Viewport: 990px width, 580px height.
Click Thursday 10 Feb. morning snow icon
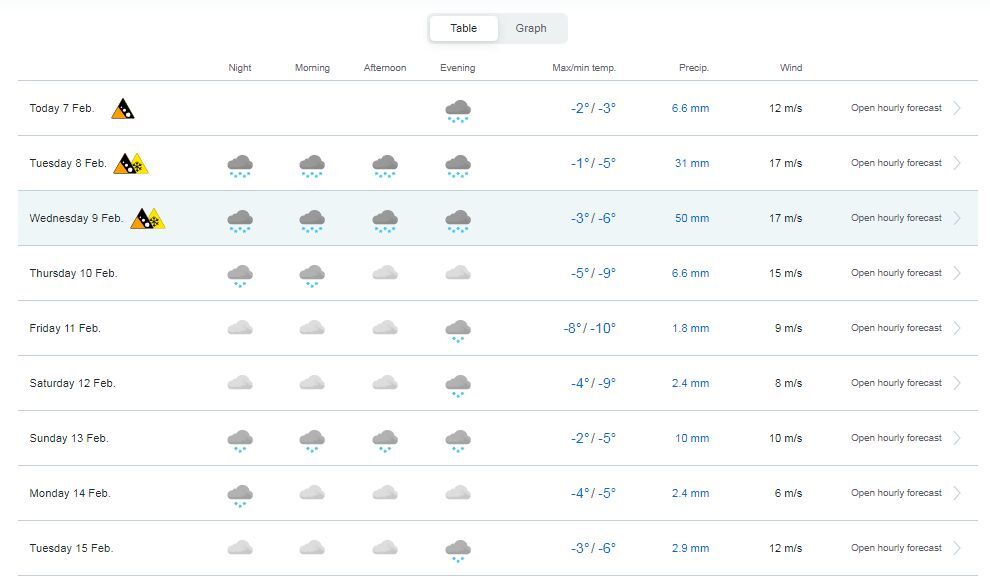(x=312, y=275)
